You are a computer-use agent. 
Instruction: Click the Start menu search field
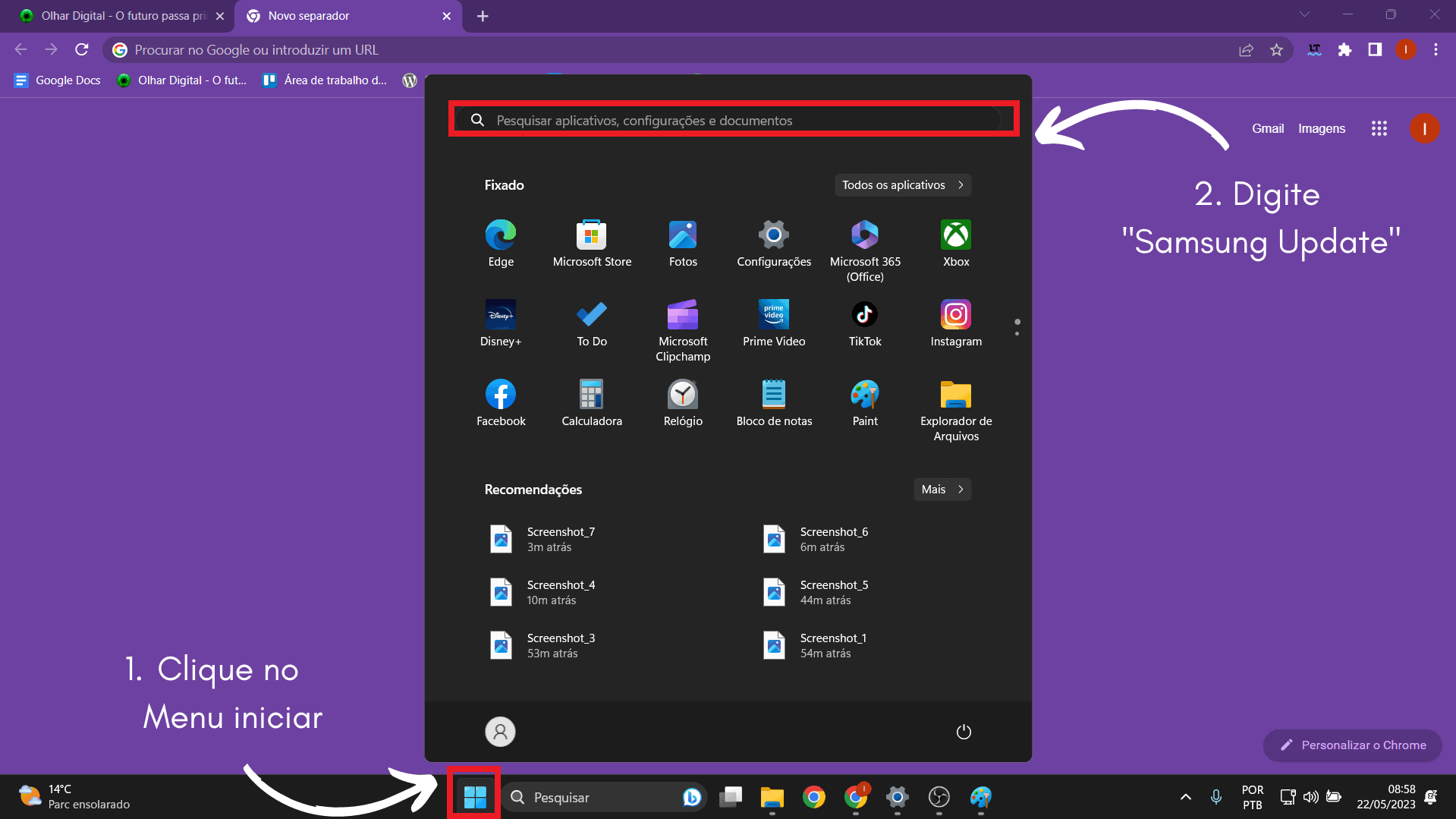tap(734, 120)
